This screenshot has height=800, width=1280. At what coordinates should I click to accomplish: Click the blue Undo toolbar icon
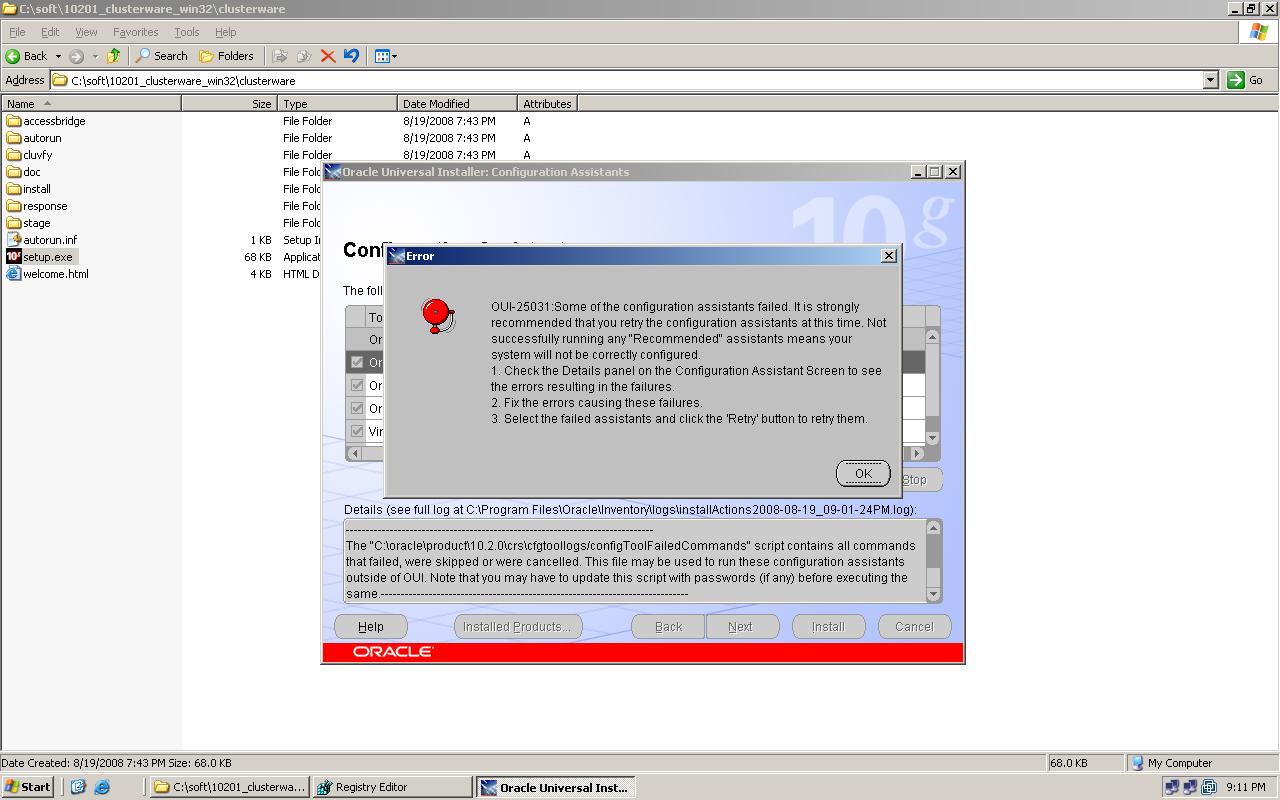click(351, 56)
